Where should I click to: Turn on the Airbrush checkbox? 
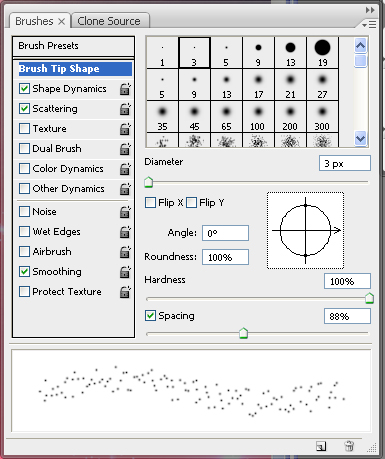coord(24,251)
